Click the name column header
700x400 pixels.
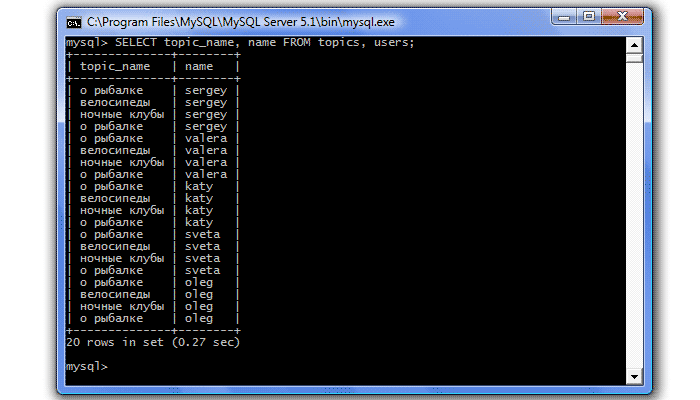pos(200,66)
